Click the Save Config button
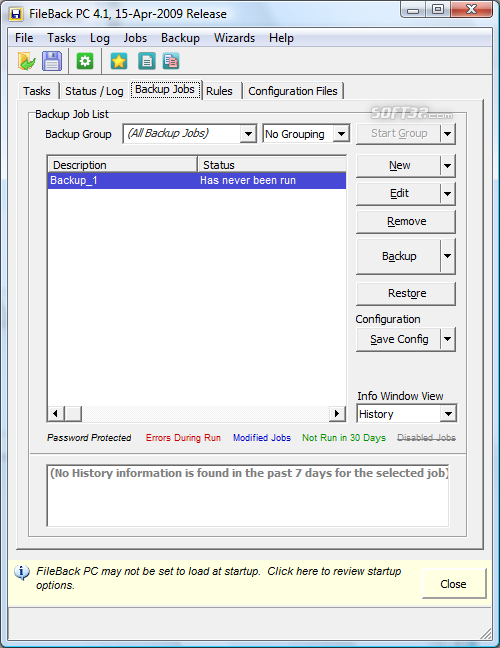This screenshot has width=500, height=648. [x=399, y=339]
